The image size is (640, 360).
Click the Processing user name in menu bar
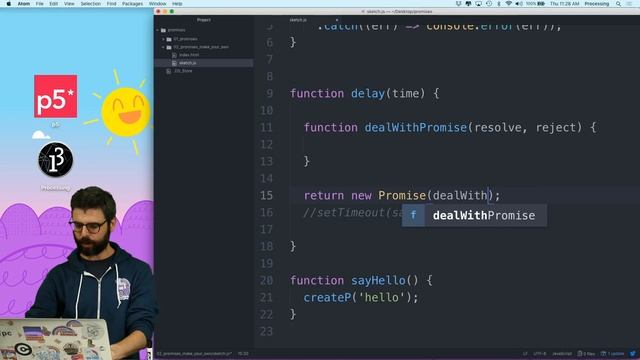(x=597, y=4)
